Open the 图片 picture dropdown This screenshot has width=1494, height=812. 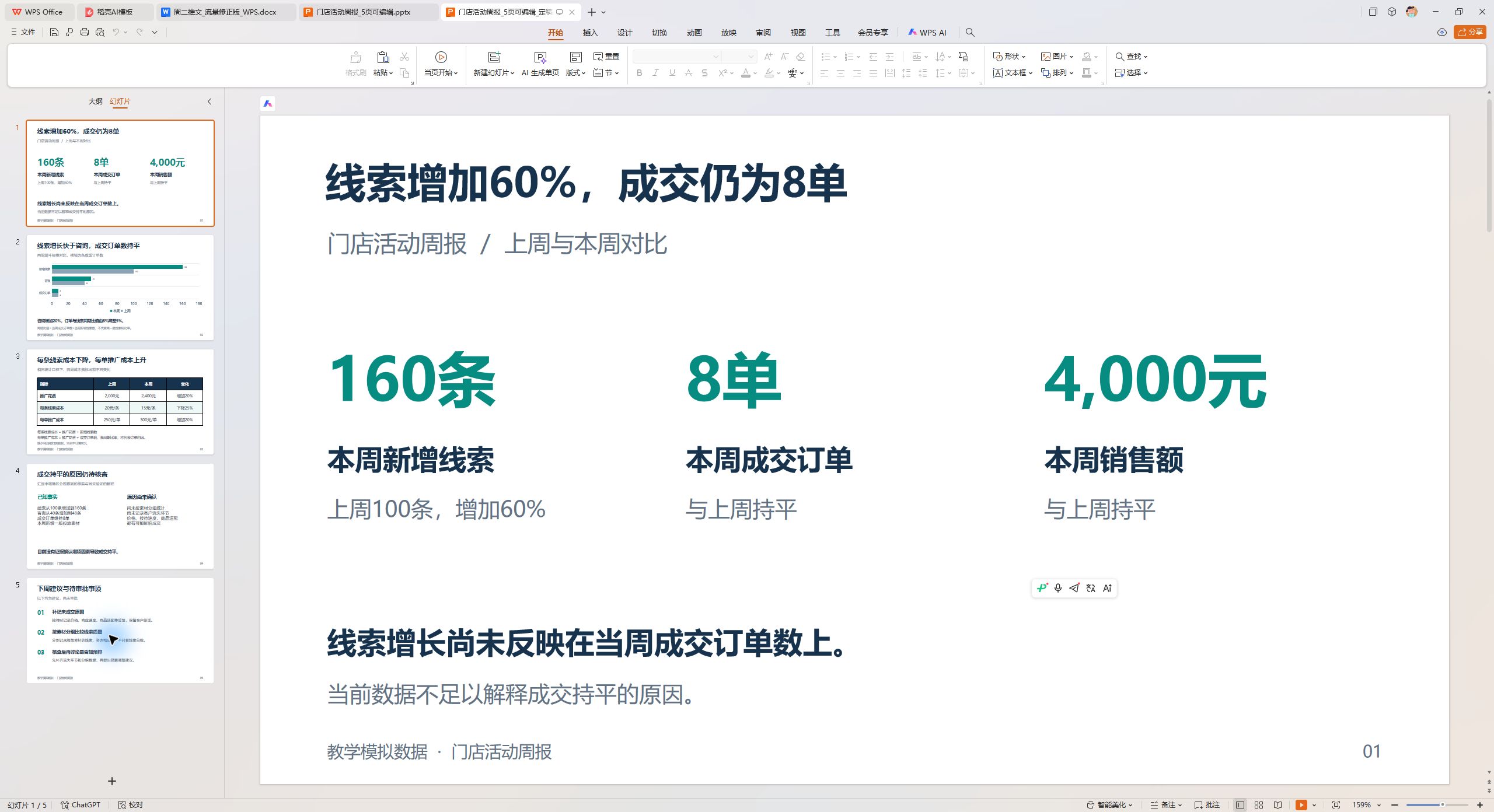[1057, 57]
